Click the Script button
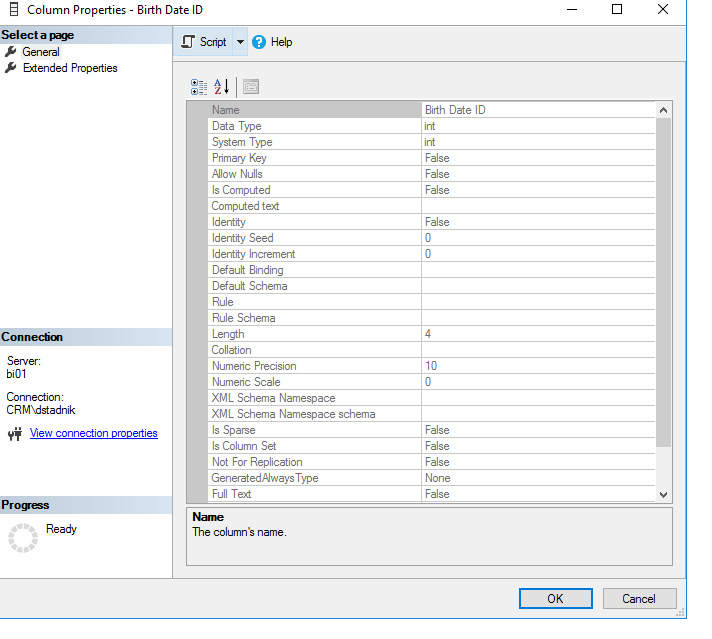Viewport: 712px width, 639px height. [x=203, y=42]
